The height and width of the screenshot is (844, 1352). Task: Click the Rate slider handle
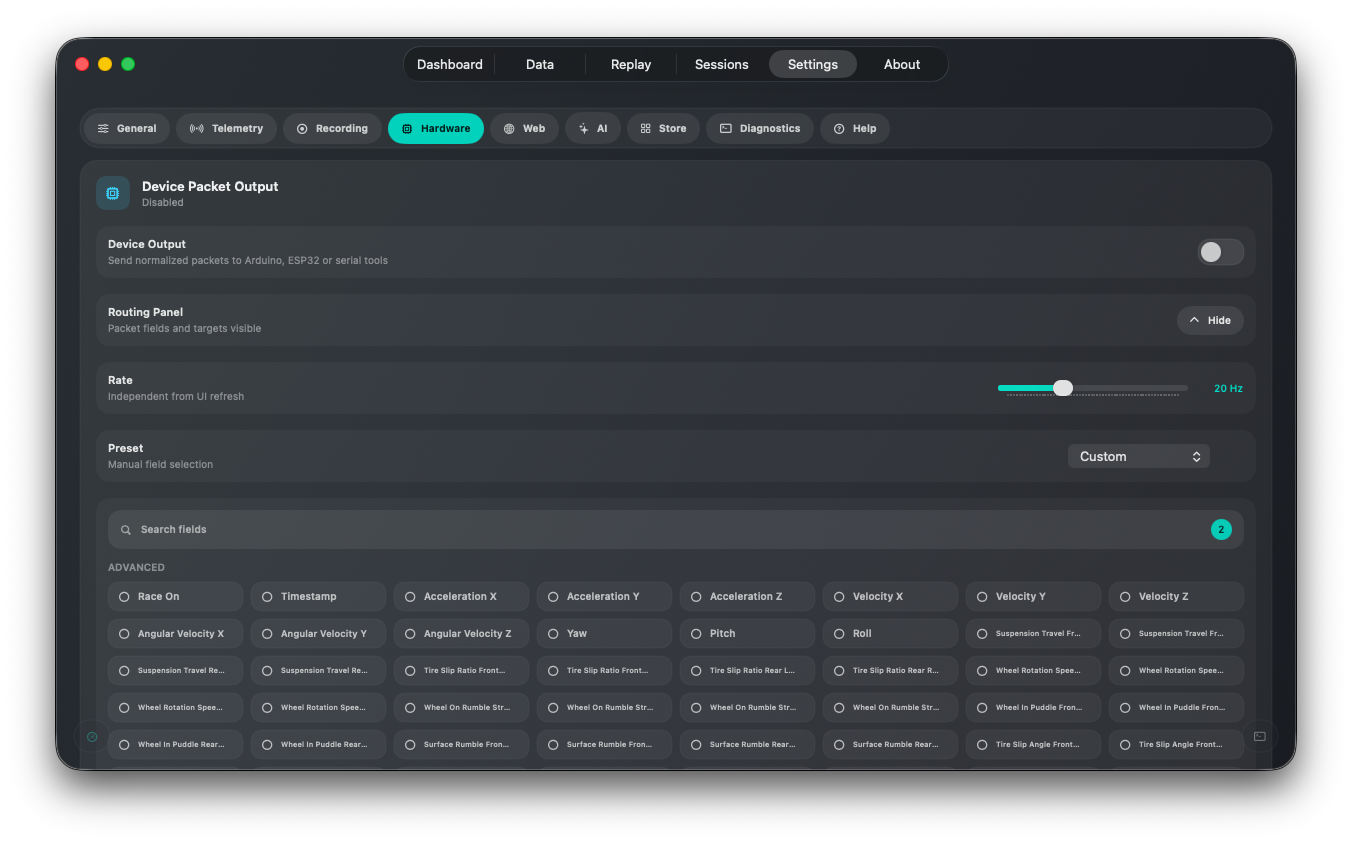[x=1063, y=388]
